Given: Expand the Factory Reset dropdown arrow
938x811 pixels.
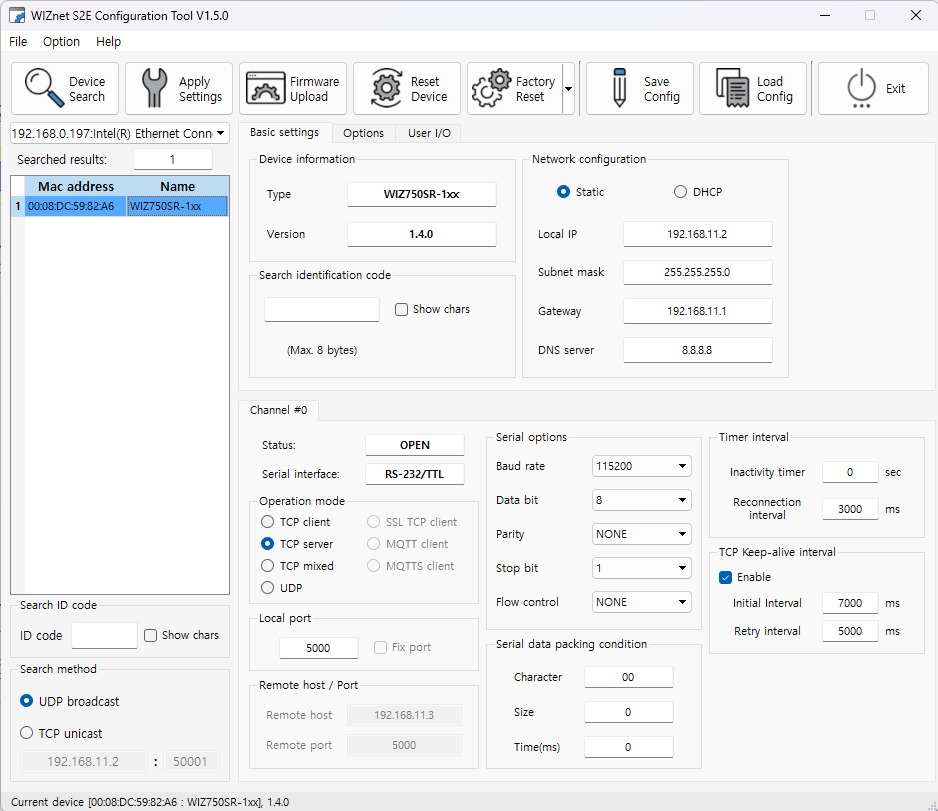Looking at the screenshot, I should (568, 89).
